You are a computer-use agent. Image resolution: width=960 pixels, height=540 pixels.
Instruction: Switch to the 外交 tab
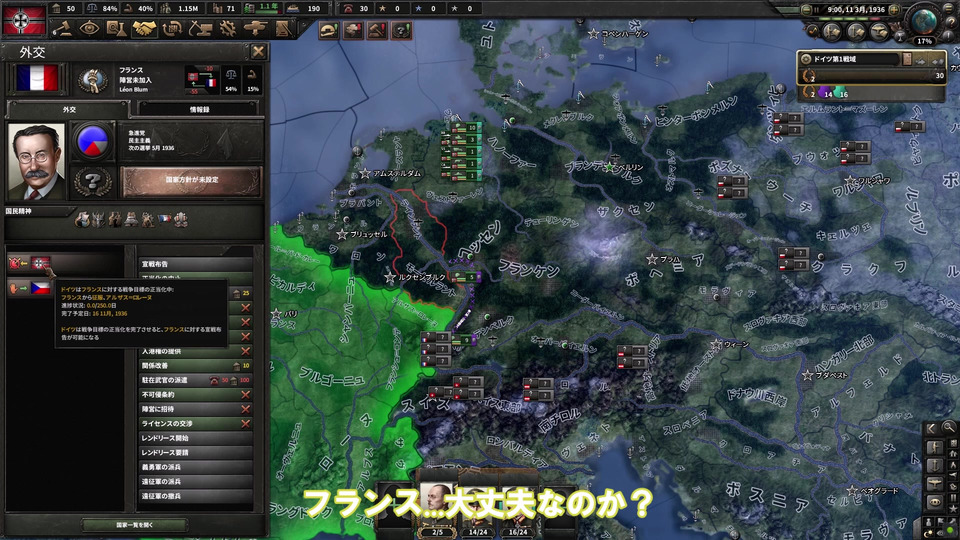69,110
